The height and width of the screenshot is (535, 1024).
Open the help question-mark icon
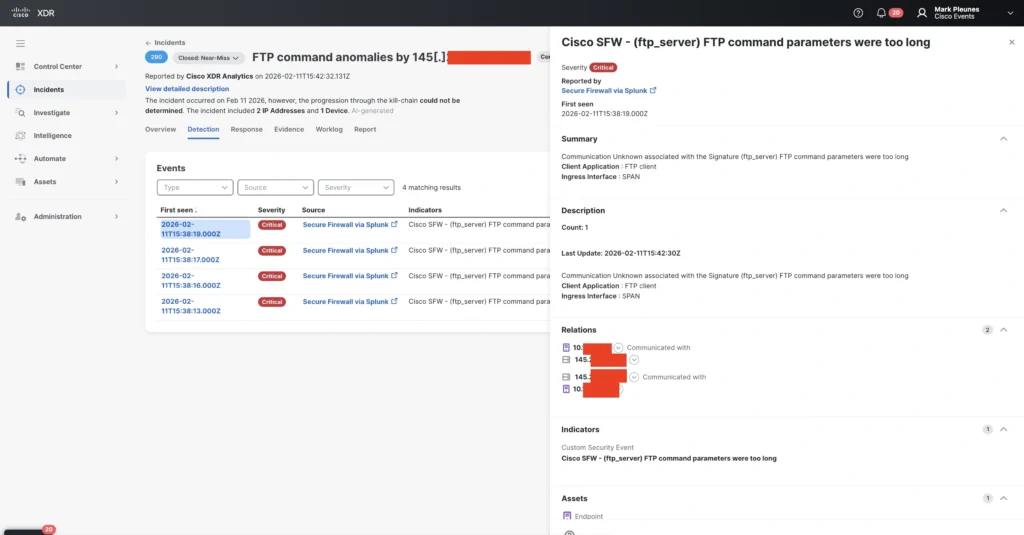pyautogui.click(x=858, y=13)
